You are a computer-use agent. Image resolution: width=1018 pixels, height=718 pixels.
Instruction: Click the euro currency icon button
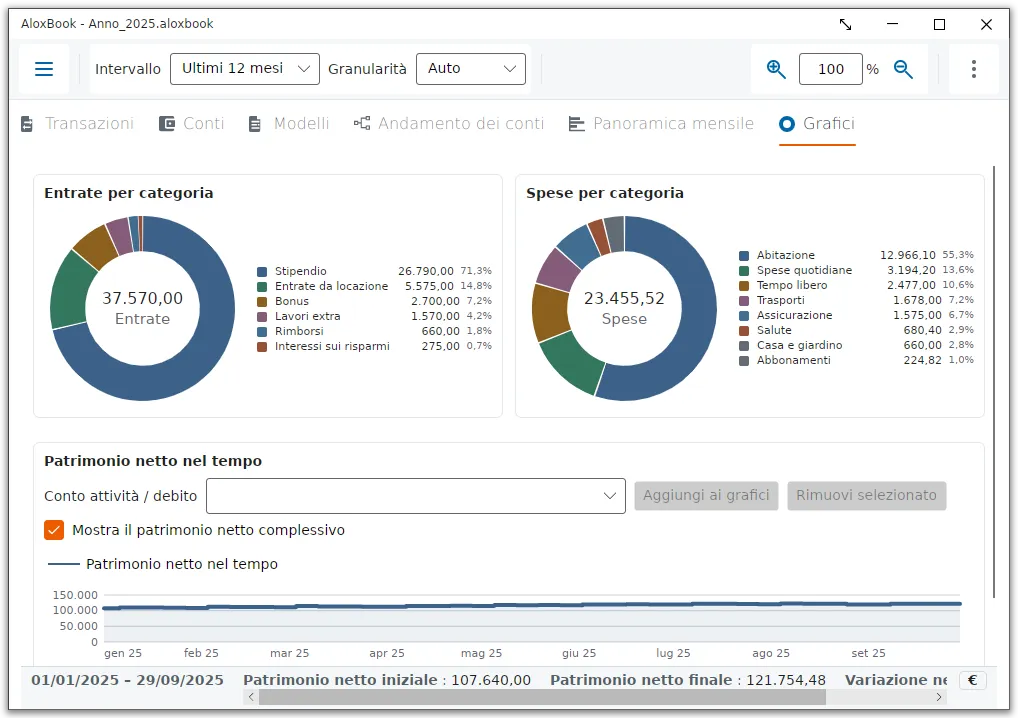(x=973, y=680)
